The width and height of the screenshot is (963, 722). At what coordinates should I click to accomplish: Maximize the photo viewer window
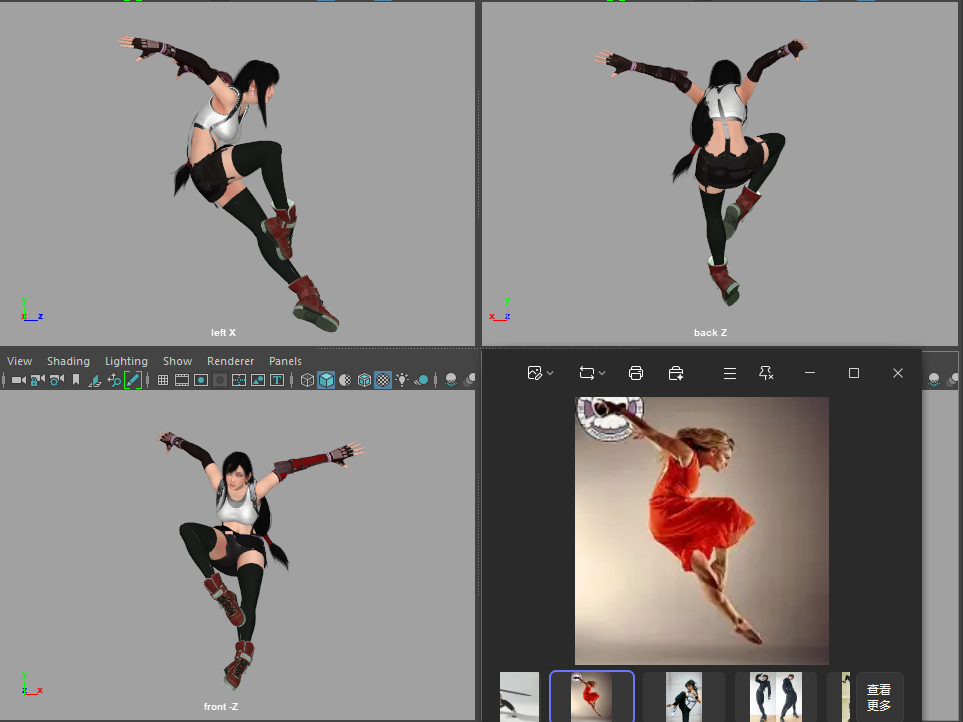854,373
